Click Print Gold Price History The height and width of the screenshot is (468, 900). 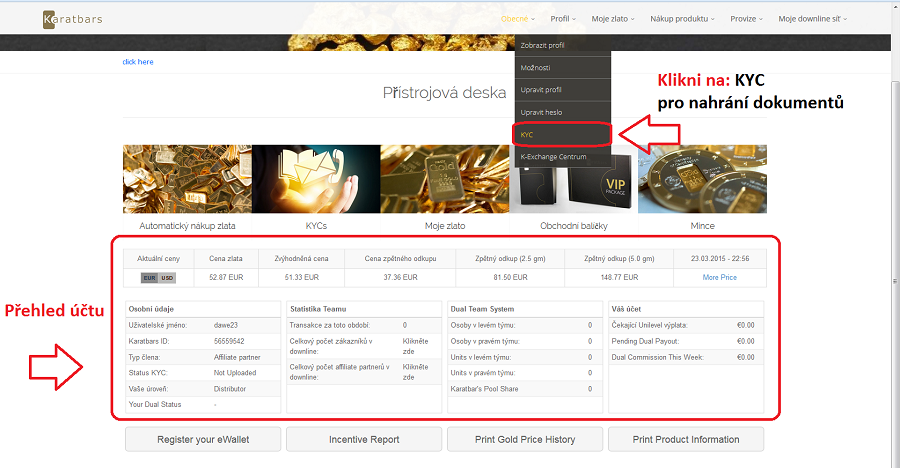pos(525,439)
